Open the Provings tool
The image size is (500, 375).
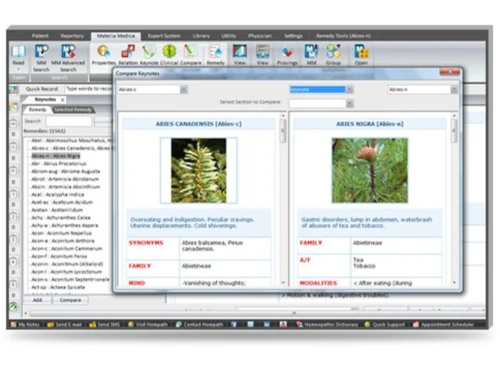point(287,55)
